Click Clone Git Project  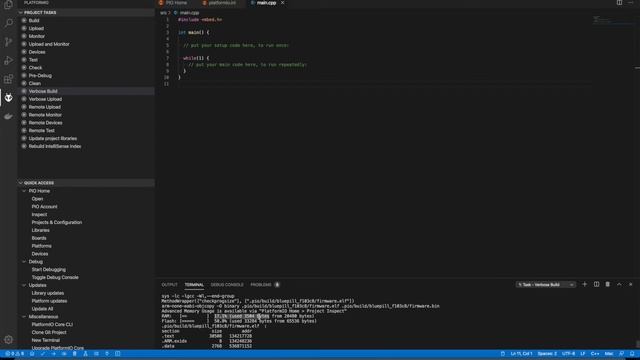(x=49, y=332)
